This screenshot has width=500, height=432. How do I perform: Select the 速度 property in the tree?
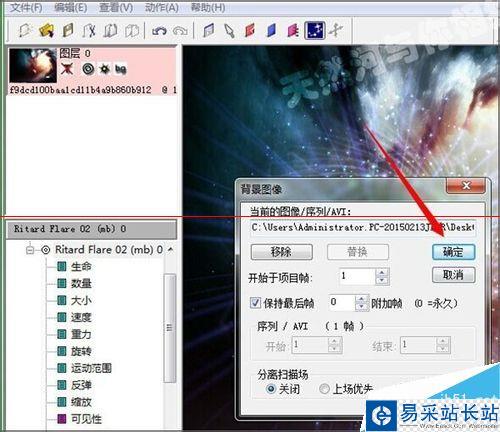pyautogui.click(x=81, y=317)
